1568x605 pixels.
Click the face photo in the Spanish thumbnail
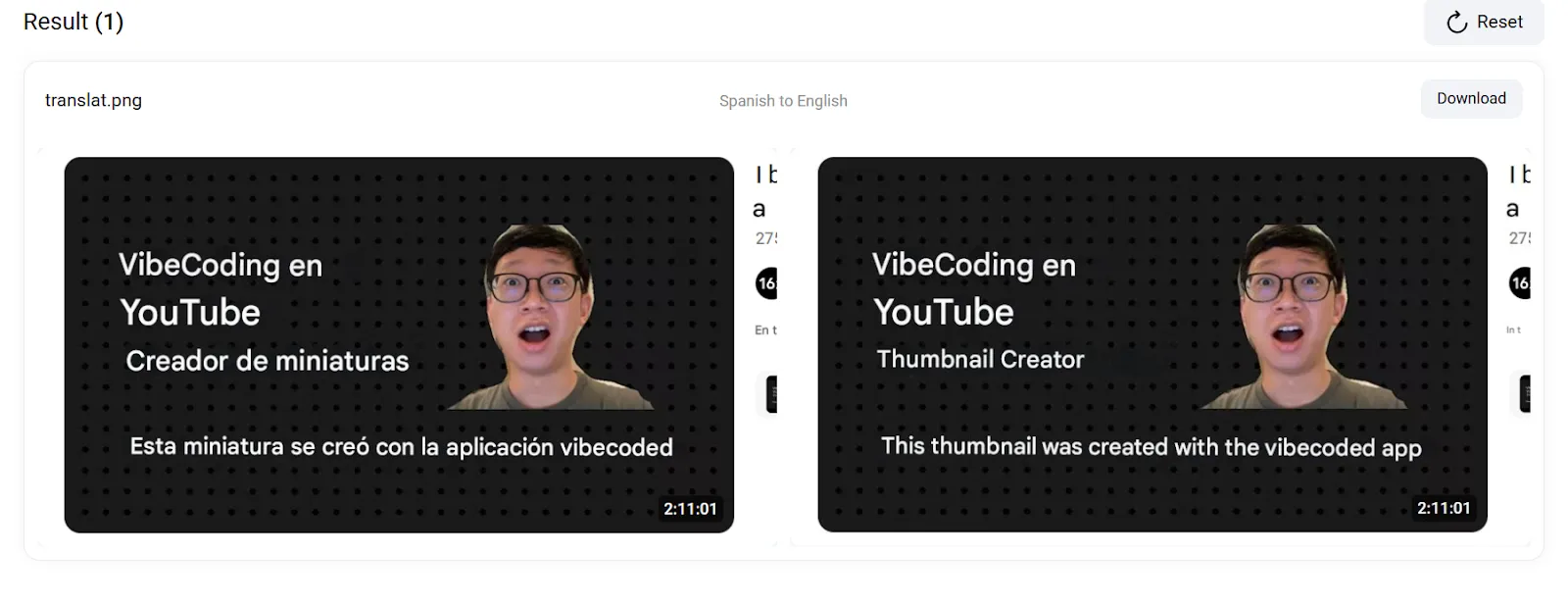550,317
